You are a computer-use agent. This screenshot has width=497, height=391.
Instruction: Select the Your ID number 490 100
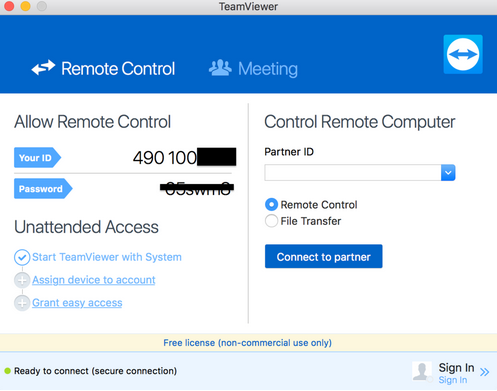(x=165, y=157)
